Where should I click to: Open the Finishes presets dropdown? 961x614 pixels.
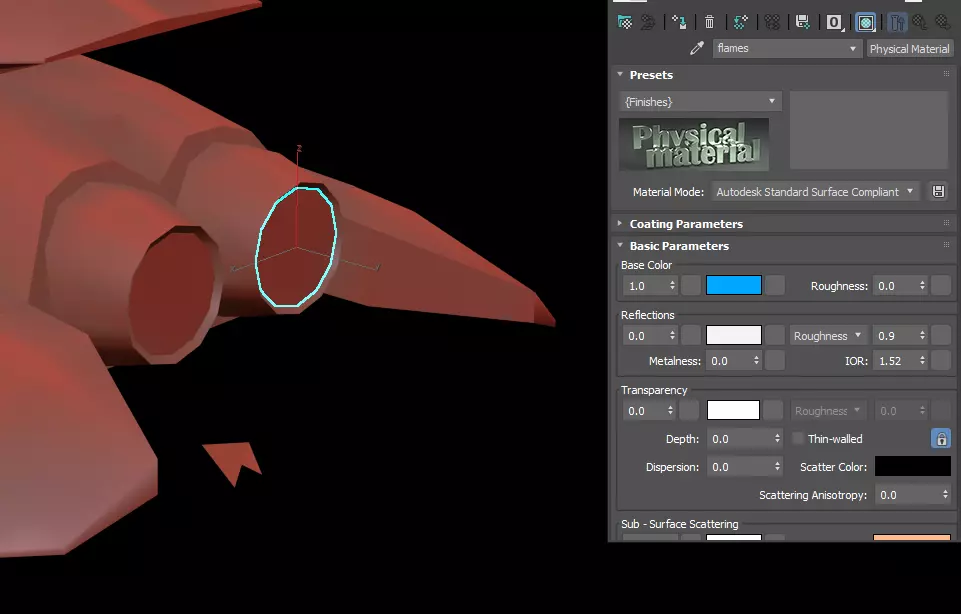coord(700,102)
